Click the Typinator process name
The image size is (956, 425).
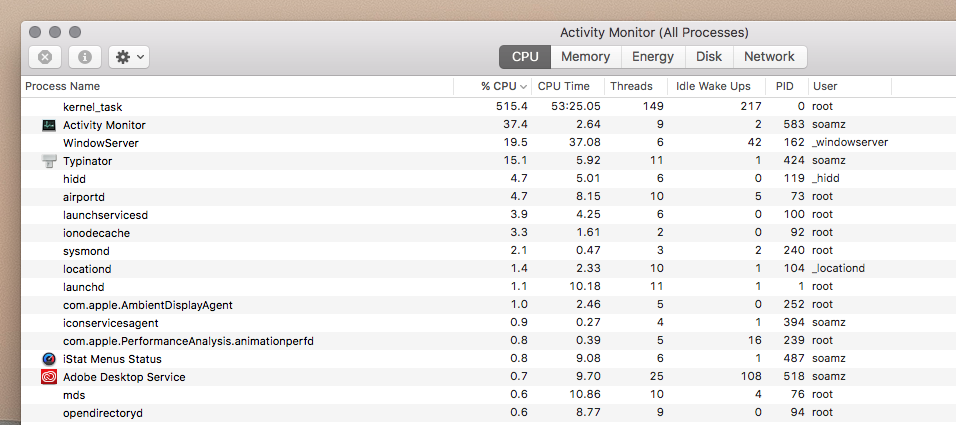(88, 161)
